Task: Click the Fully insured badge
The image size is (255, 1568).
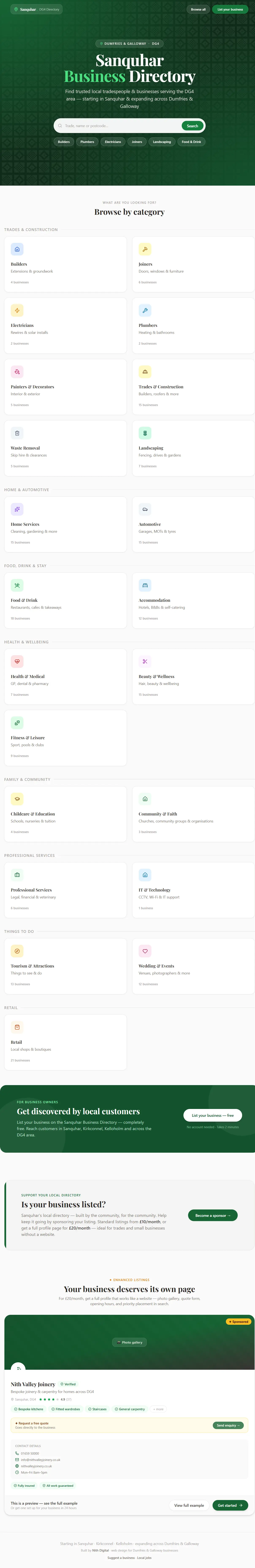Action: 24,1486
